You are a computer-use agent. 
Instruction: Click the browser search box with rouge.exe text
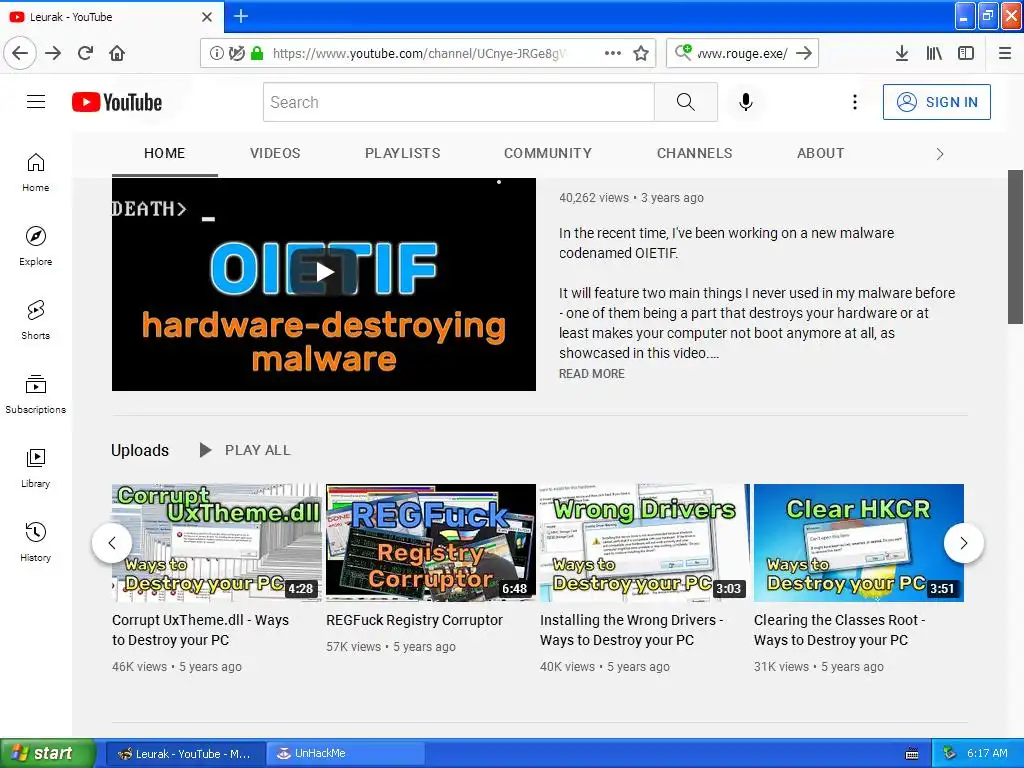coord(743,53)
